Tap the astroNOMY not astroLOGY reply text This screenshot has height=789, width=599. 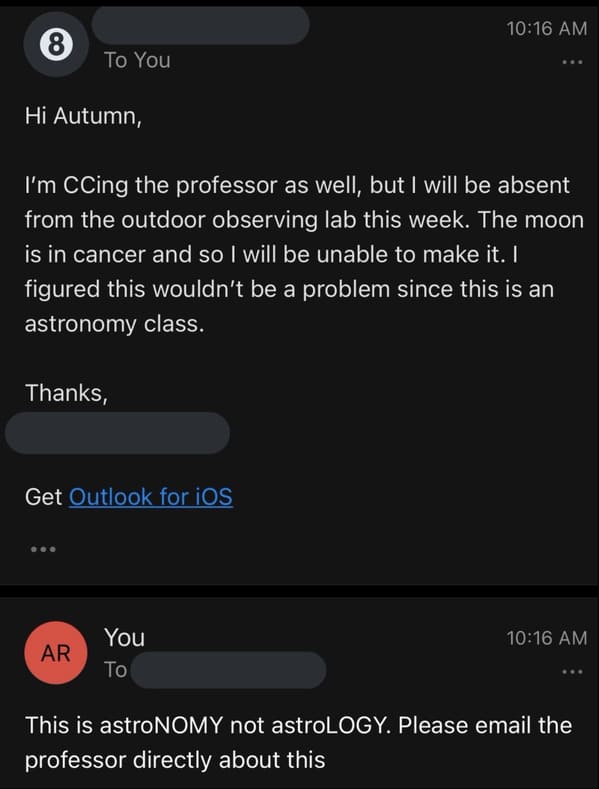[x=298, y=725]
